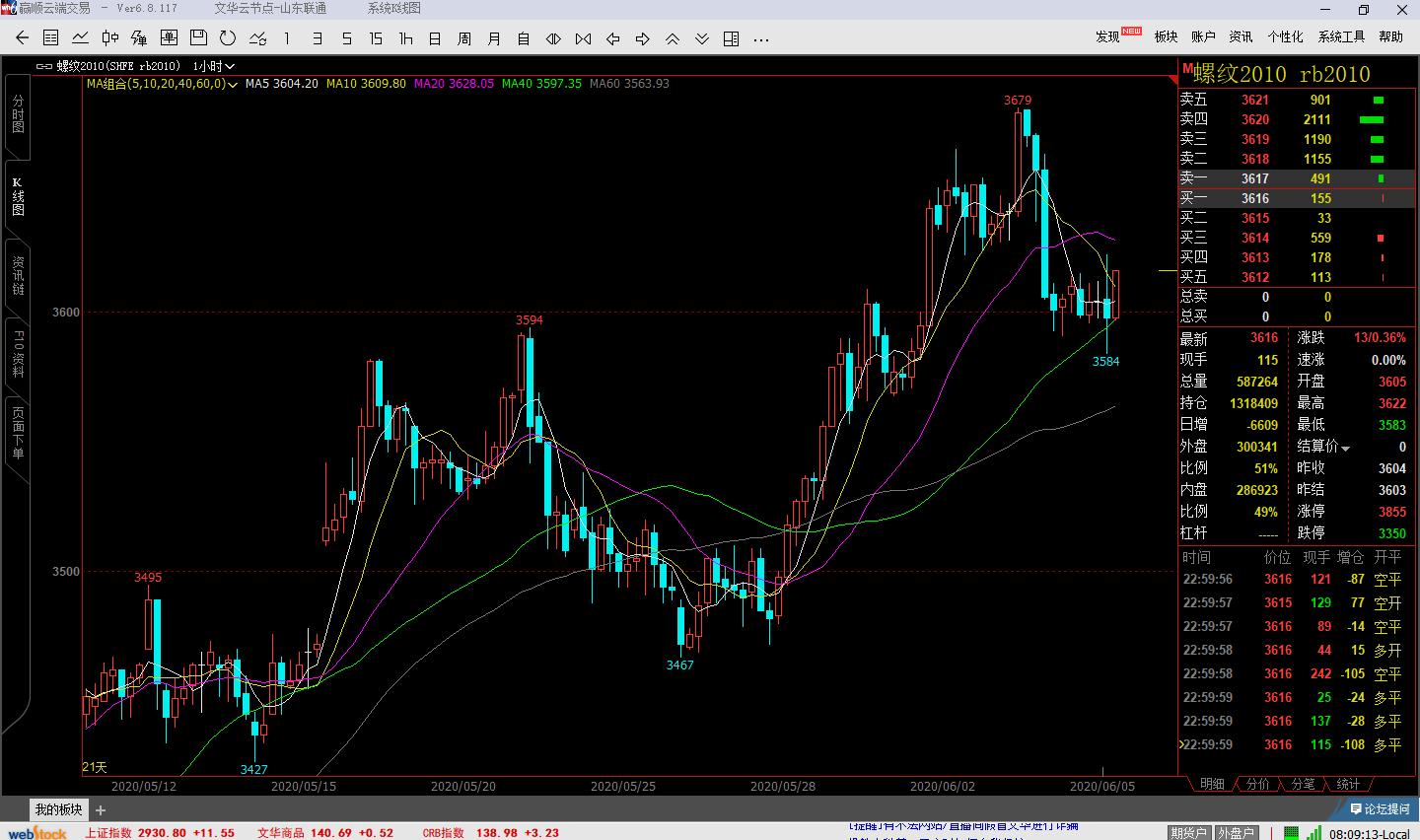Click the 期货户 account button
Viewport: 1420px width, 840px height.
click(1188, 833)
